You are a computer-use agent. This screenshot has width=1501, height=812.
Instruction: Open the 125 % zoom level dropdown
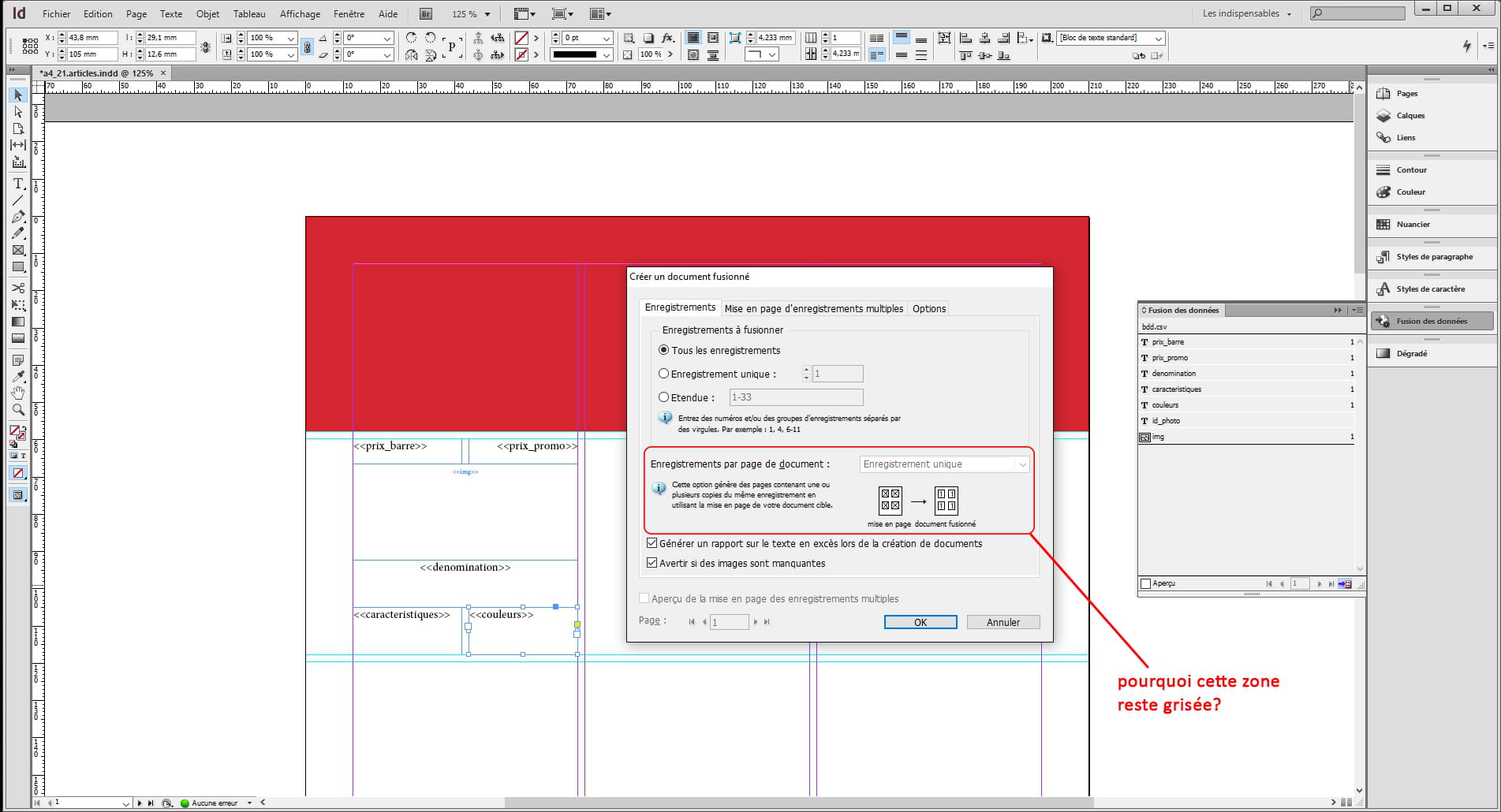pyautogui.click(x=487, y=14)
